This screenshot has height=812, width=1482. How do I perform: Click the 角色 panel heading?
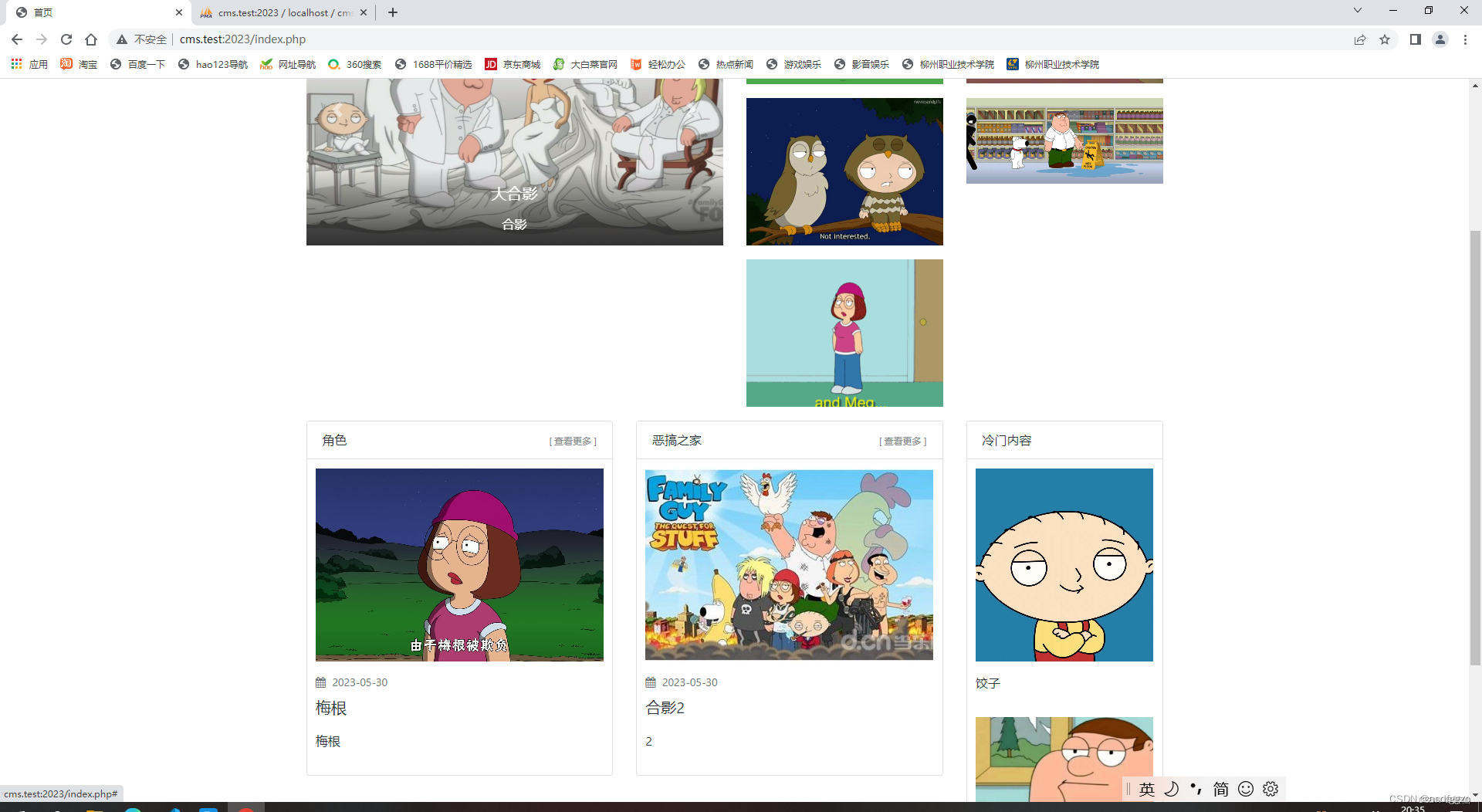334,440
